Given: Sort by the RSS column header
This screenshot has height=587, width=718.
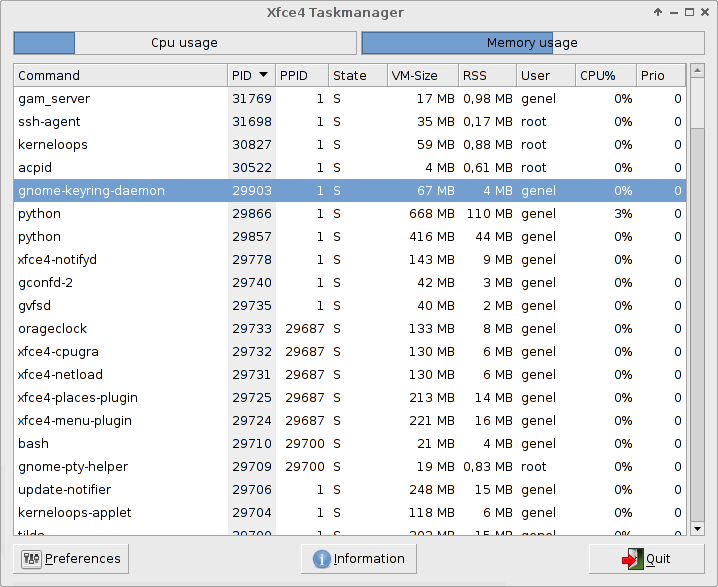Looking at the screenshot, I should (487, 75).
